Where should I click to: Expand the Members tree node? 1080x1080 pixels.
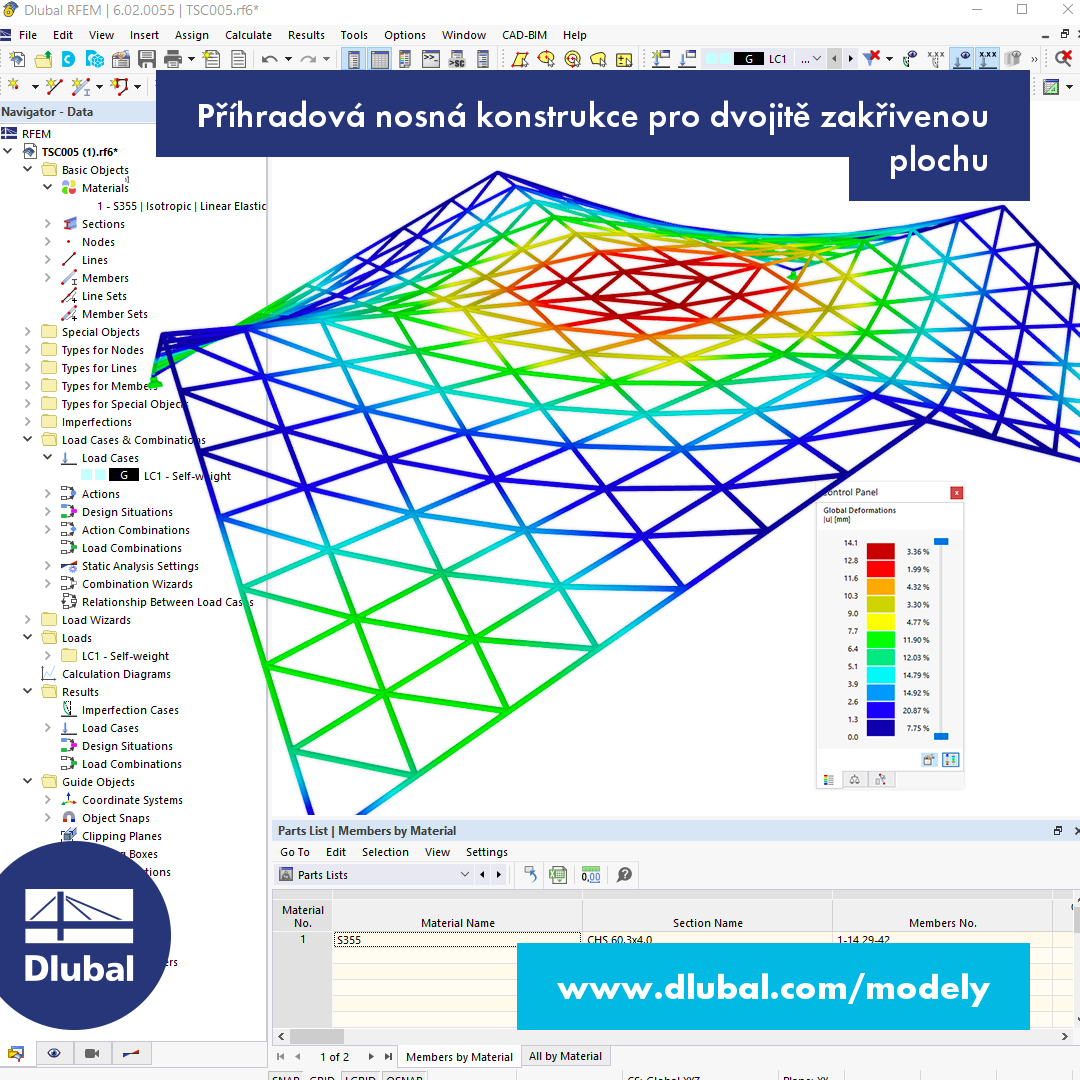(x=48, y=278)
